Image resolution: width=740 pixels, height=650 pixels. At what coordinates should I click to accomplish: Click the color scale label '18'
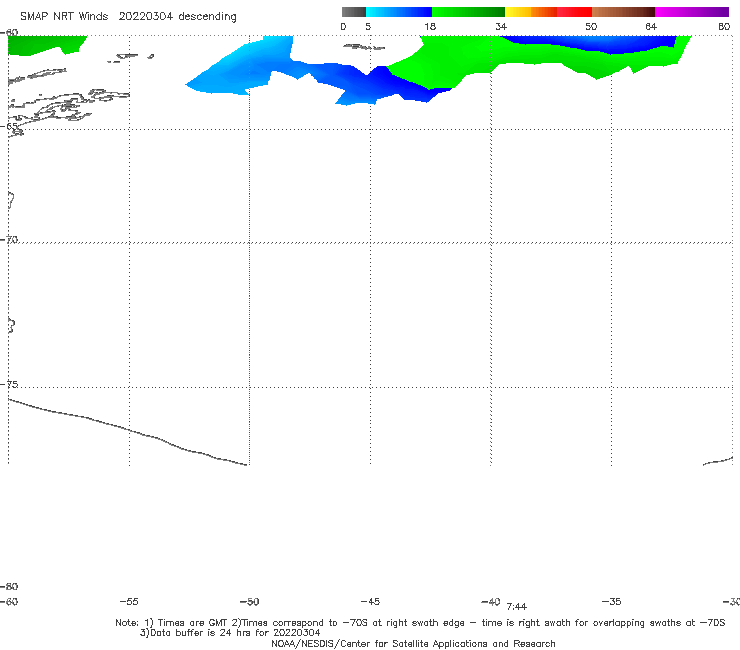(x=430, y=26)
